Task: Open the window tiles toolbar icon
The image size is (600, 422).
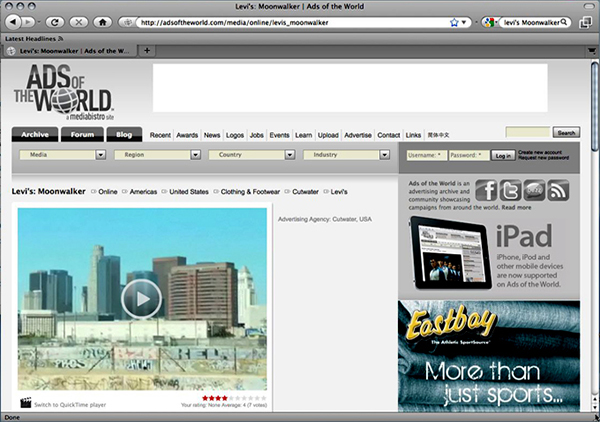Action: 585,23
